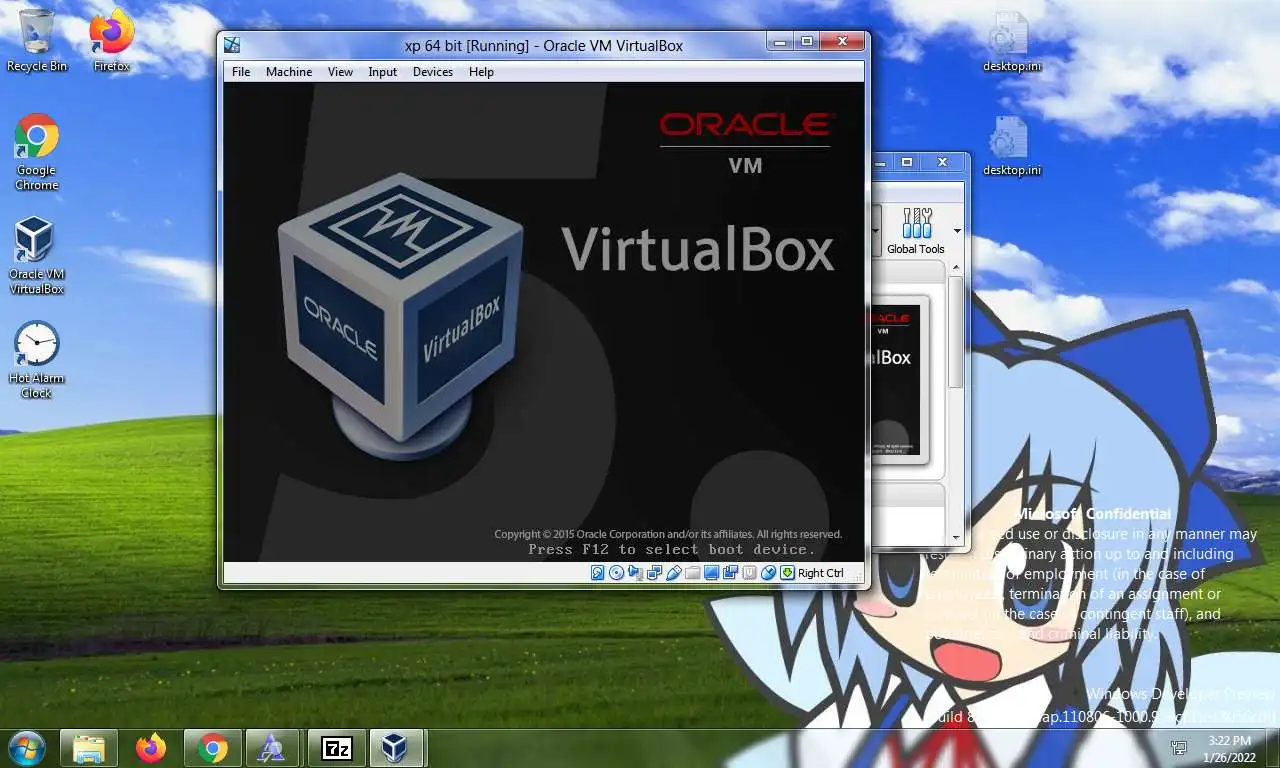
Task: Close the xp 64 bit VM window
Action: coord(843,41)
